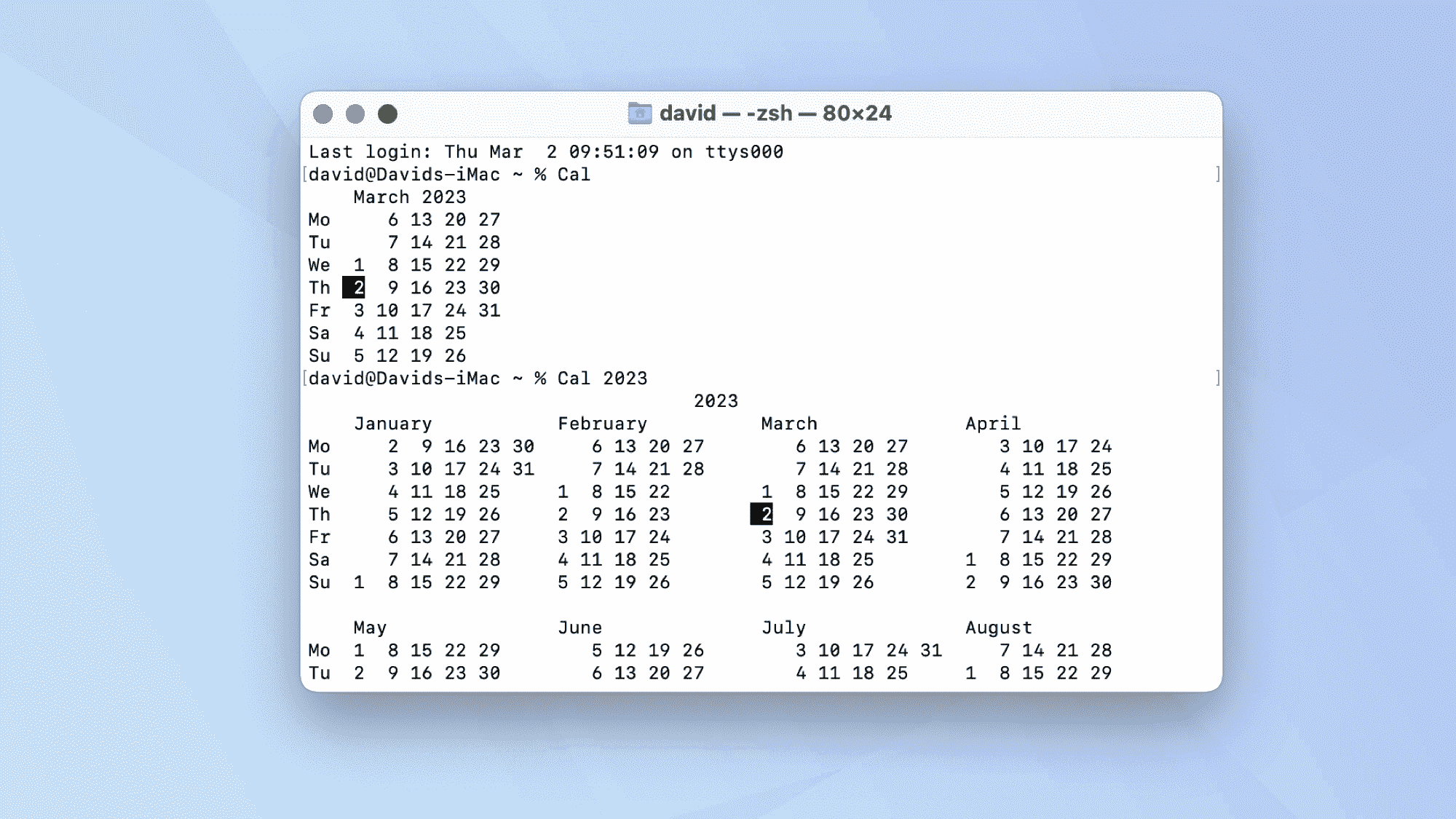Image resolution: width=1456 pixels, height=819 pixels.
Task: Click day 31 in July's Monday row
Action: 931,650
